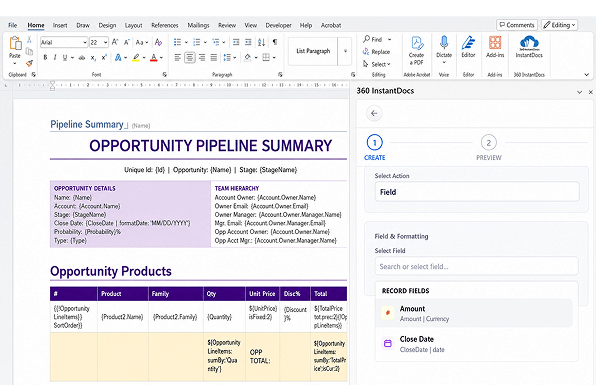Toggle center alignment
The width and height of the screenshot is (596, 385).
click(190, 58)
